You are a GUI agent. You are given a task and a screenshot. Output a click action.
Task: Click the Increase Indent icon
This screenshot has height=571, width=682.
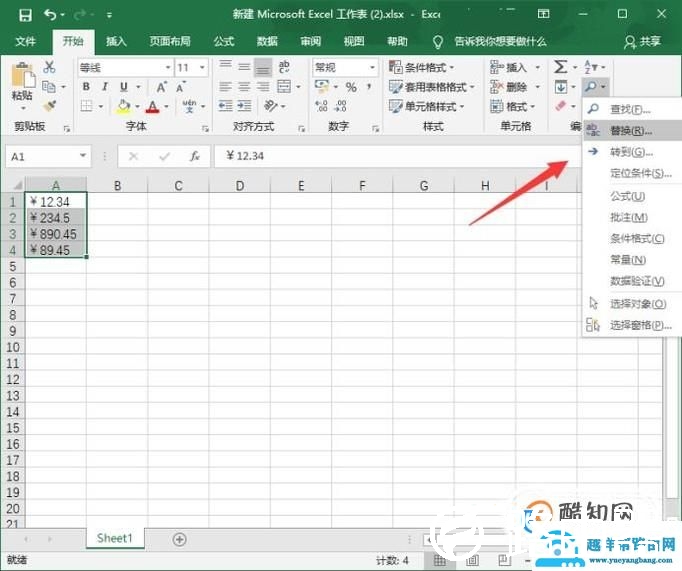click(244, 106)
